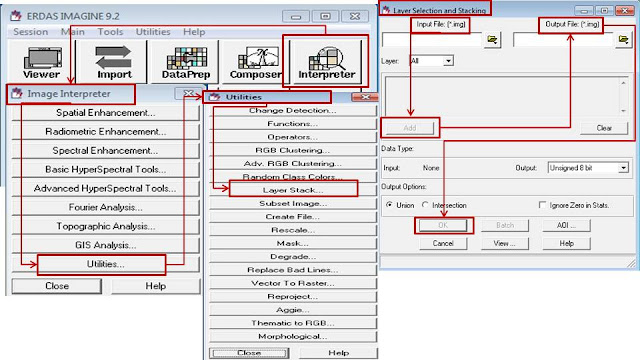Open the Utilities menu in menu bar
This screenshot has width=640, height=360.
pyautogui.click(x=153, y=32)
